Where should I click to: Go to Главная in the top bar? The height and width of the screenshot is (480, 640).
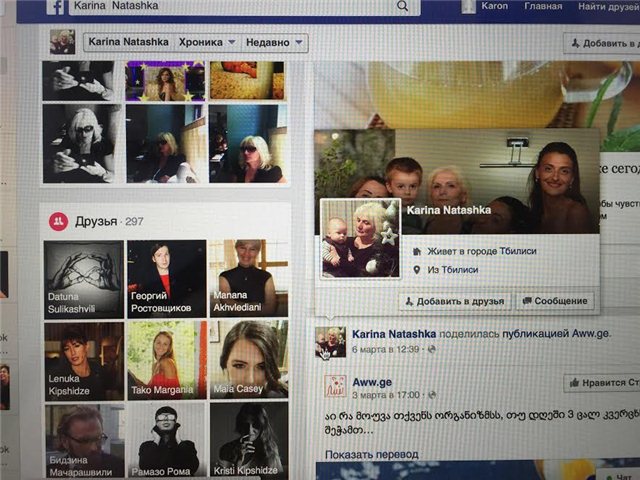coord(543,6)
